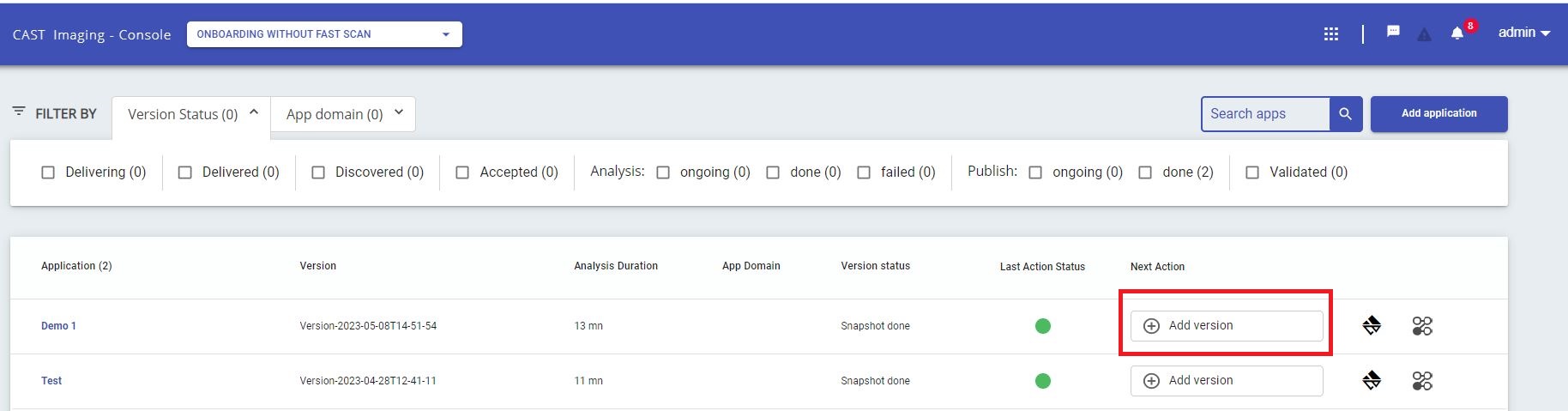Click Add version for Test
Screen dimensions: 1568x411
coord(1227,381)
